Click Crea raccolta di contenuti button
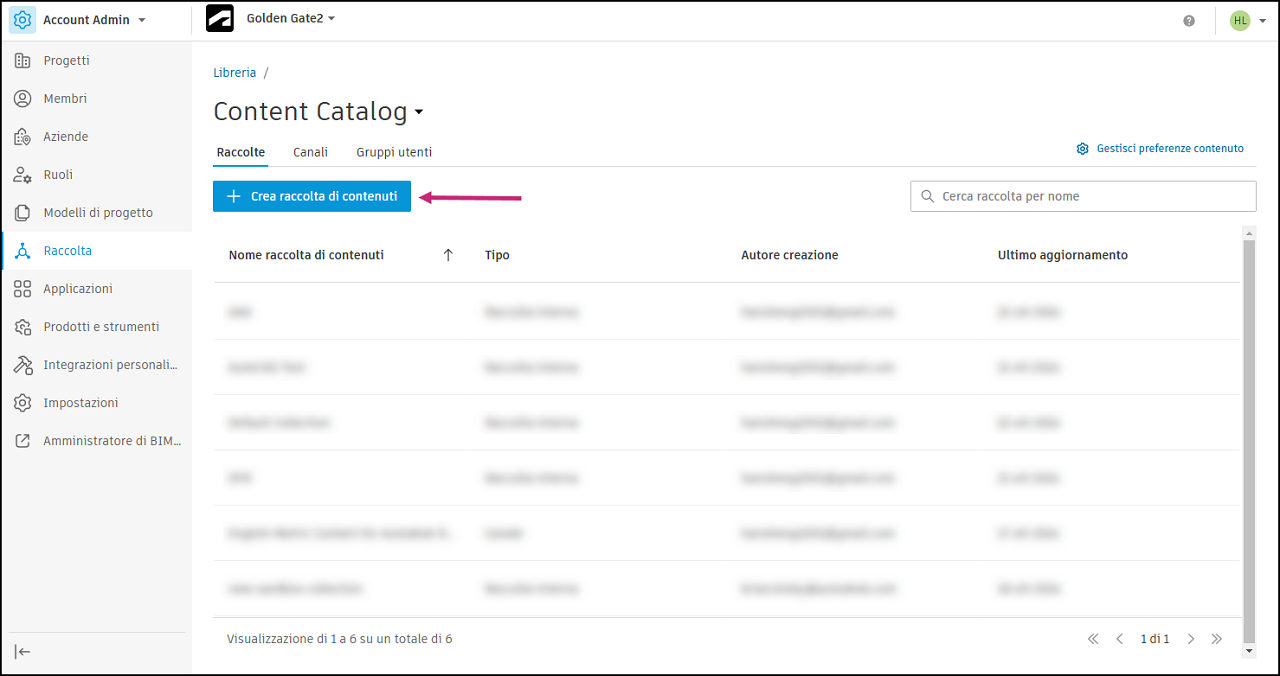Image resolution: width=1280 pixels, height=676 pixels. tap(312, 196)
